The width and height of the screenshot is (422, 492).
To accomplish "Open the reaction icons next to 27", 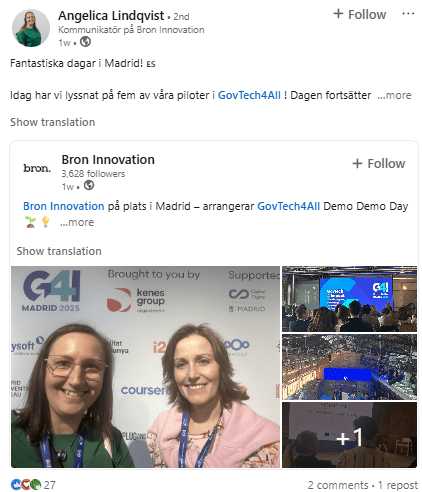I will click(x=26, y=484).
